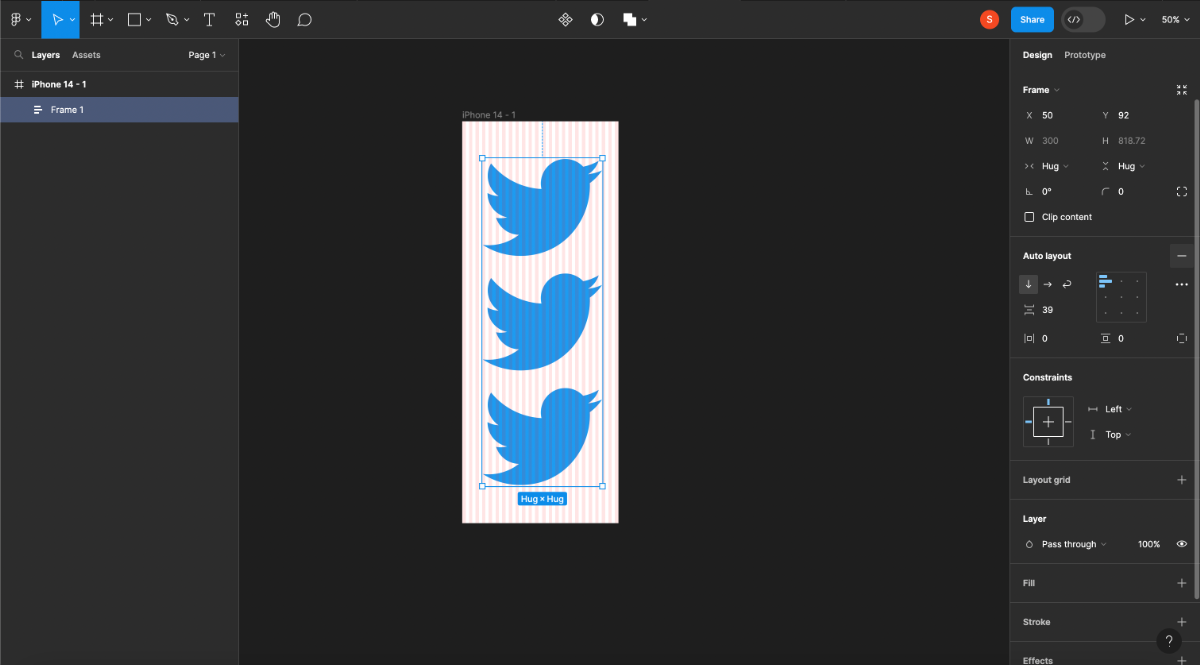This screenshot has height=665, width=1200.
Task: Select Frame 1 layer in the list
Action: tap(119, 110)
